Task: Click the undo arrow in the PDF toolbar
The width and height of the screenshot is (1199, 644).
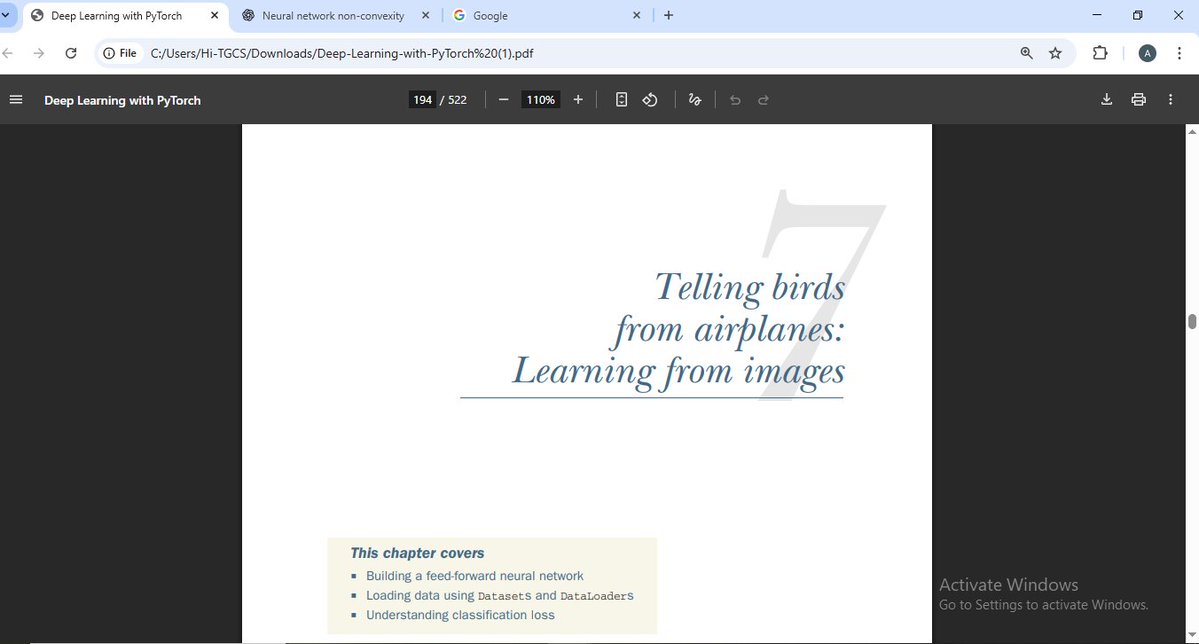Action: 735,100
